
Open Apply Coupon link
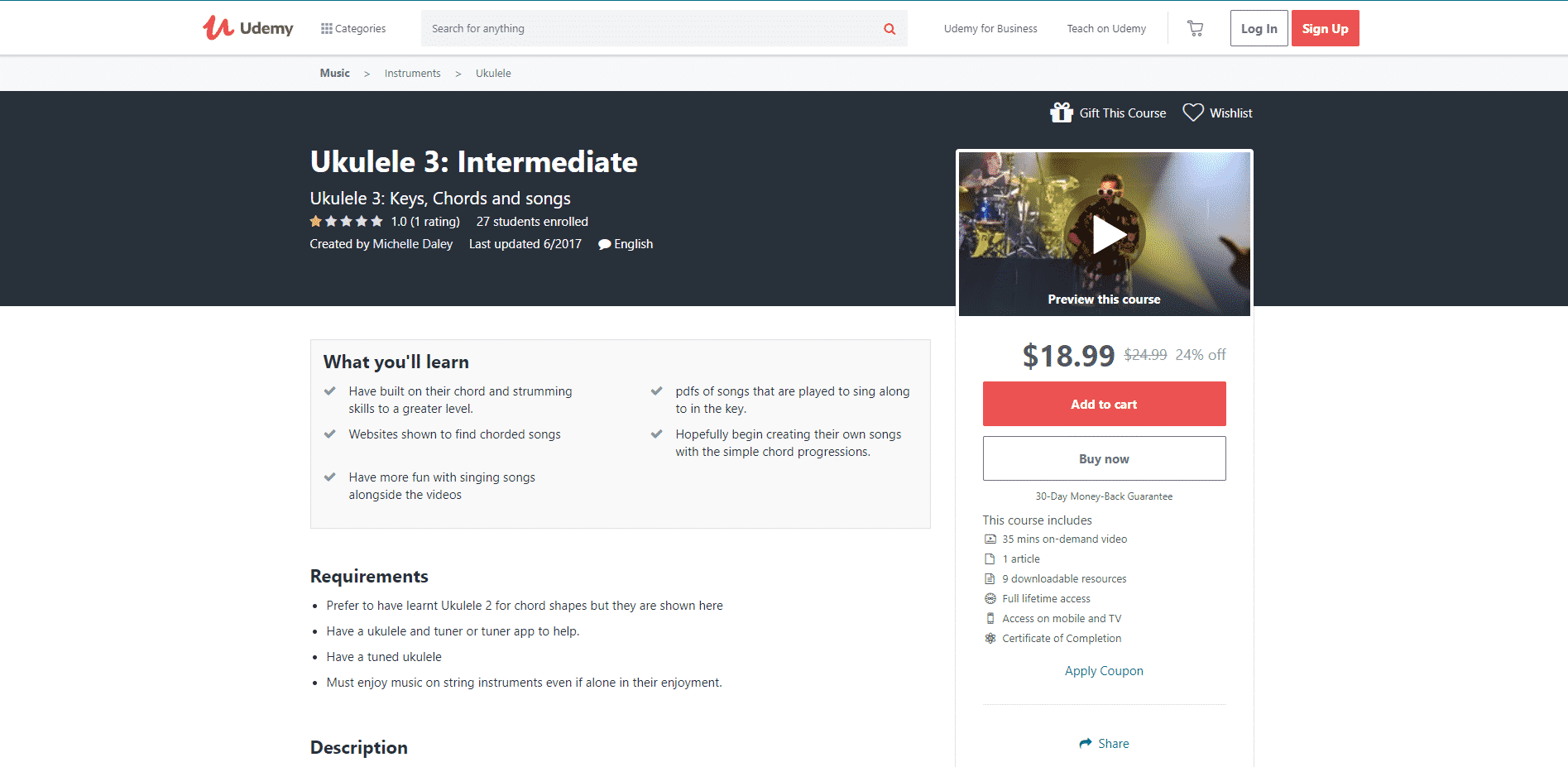pos(1104,670)
